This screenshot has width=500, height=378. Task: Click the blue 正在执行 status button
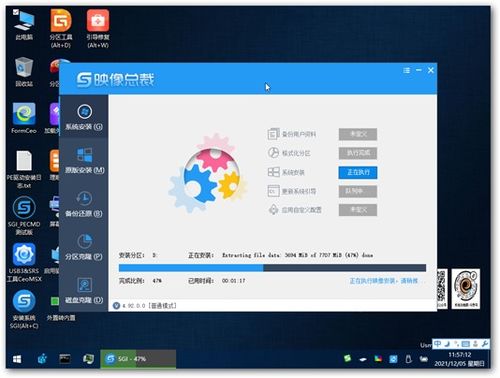(x=358, y=172)
